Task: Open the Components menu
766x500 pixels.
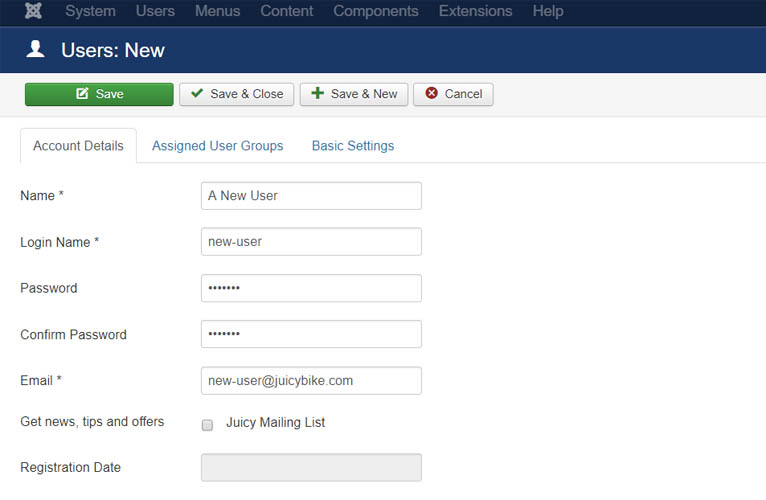Action: (376, 11)
